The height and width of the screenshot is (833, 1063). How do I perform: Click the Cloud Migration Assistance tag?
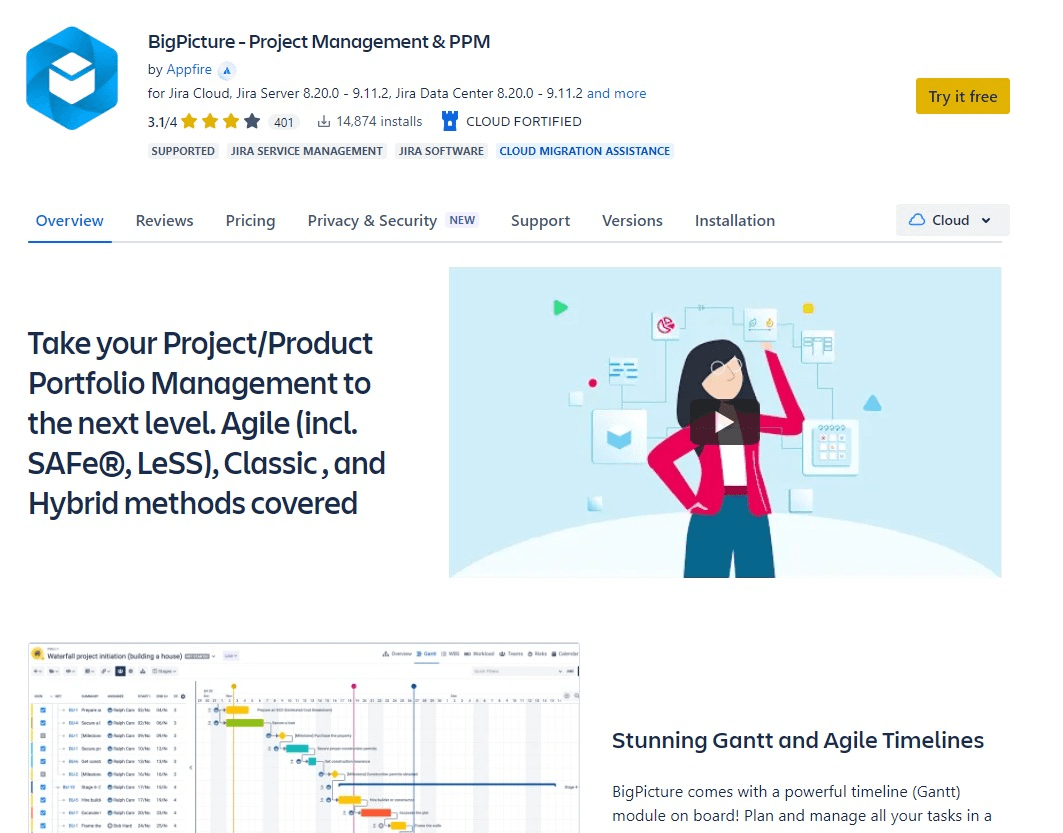584,151
